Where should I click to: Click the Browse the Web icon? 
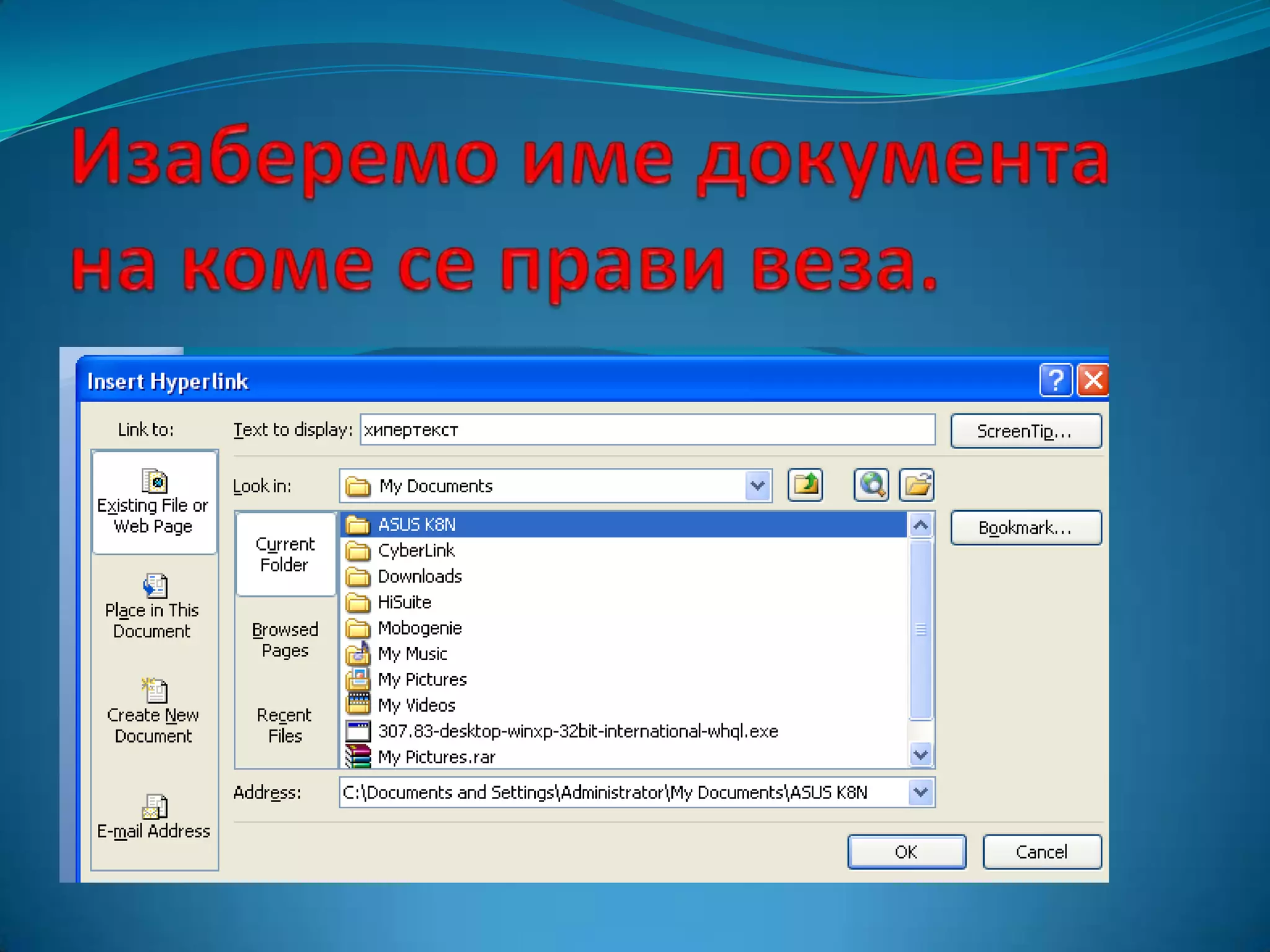point(871,485)
